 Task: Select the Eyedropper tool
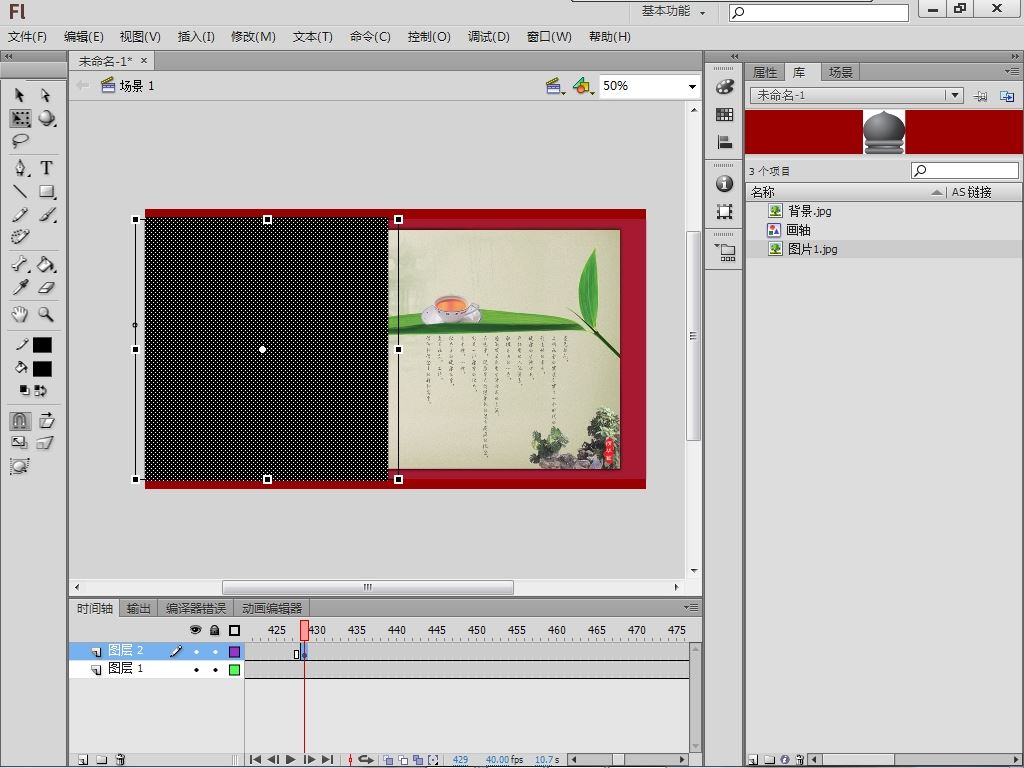tap(20, 287)
